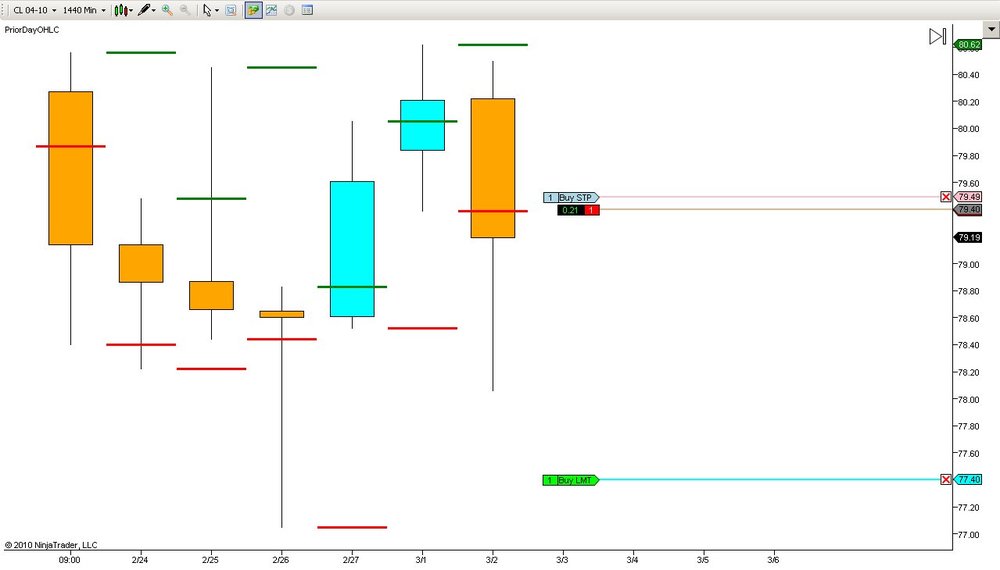Click the PriorDayOHLC indicator label

32,30
